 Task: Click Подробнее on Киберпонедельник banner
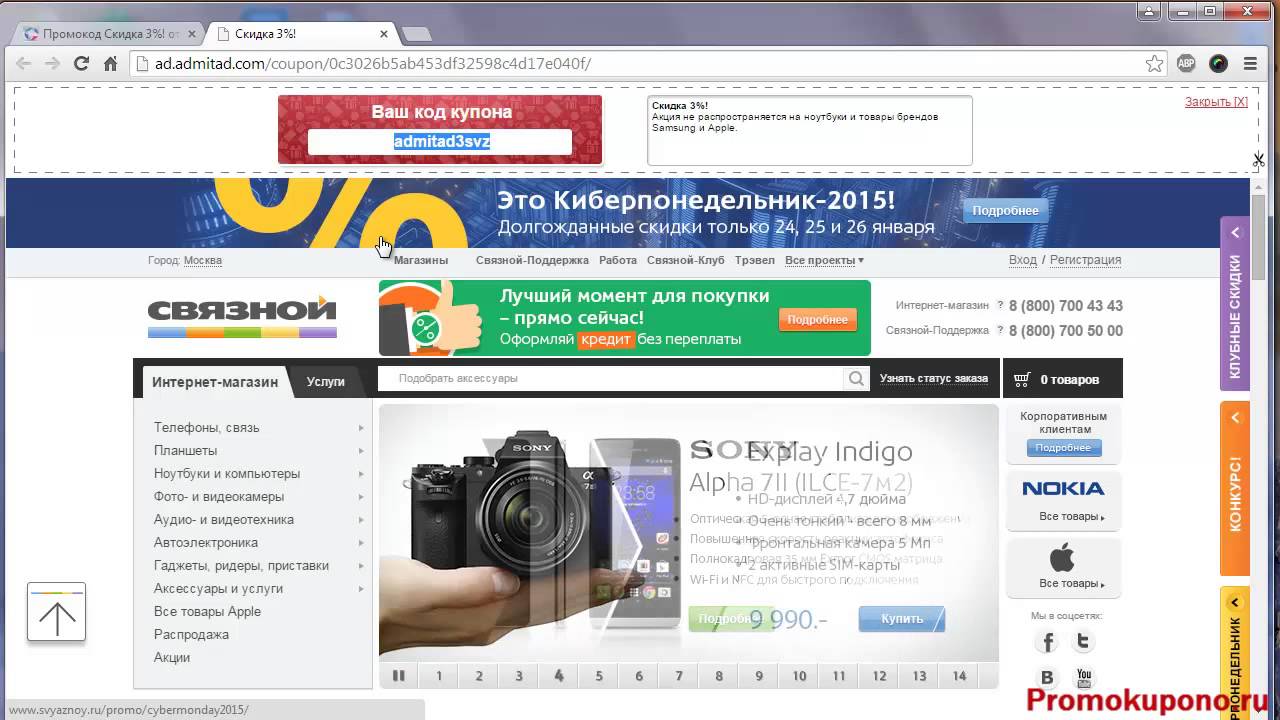pos(1005,210)
